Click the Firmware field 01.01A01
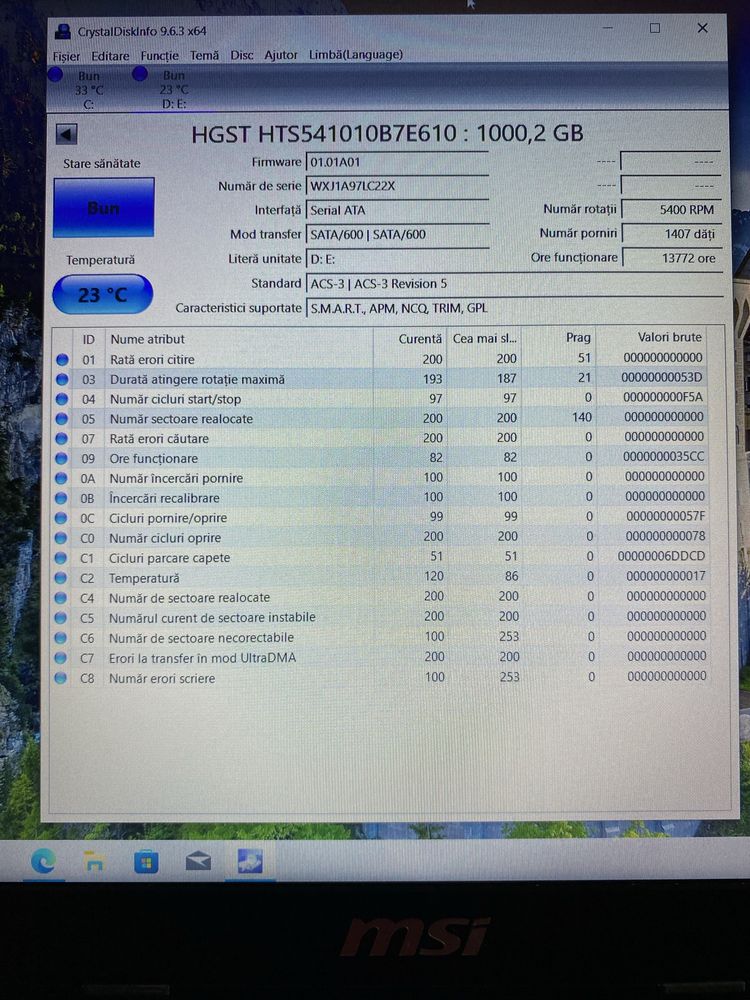750x1000 pixels. 397,162
